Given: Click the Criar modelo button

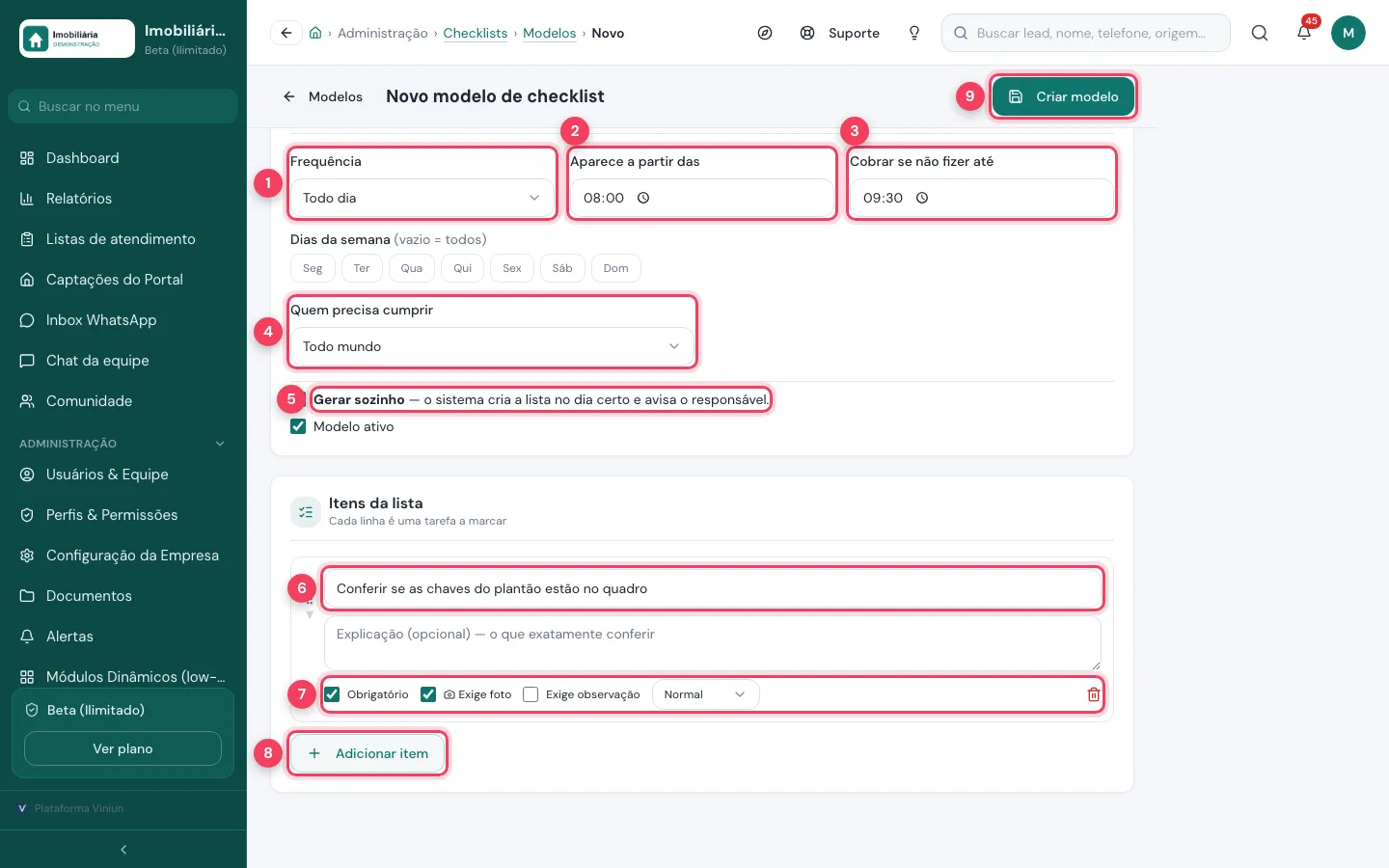Looking at the screenshot, I should click(x=1063, y=96).
